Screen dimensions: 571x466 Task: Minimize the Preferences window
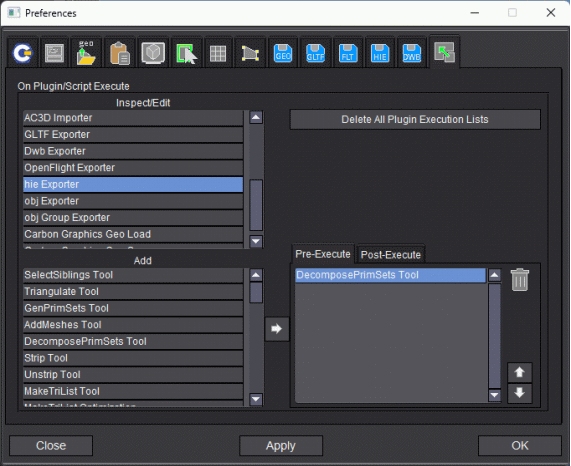click(474, 13)
